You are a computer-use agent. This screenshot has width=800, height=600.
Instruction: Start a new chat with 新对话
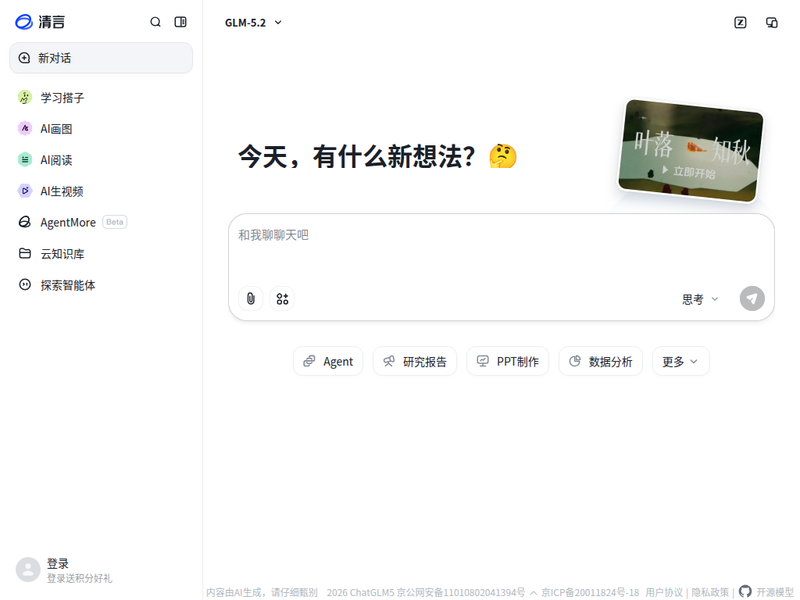(101, 58)
